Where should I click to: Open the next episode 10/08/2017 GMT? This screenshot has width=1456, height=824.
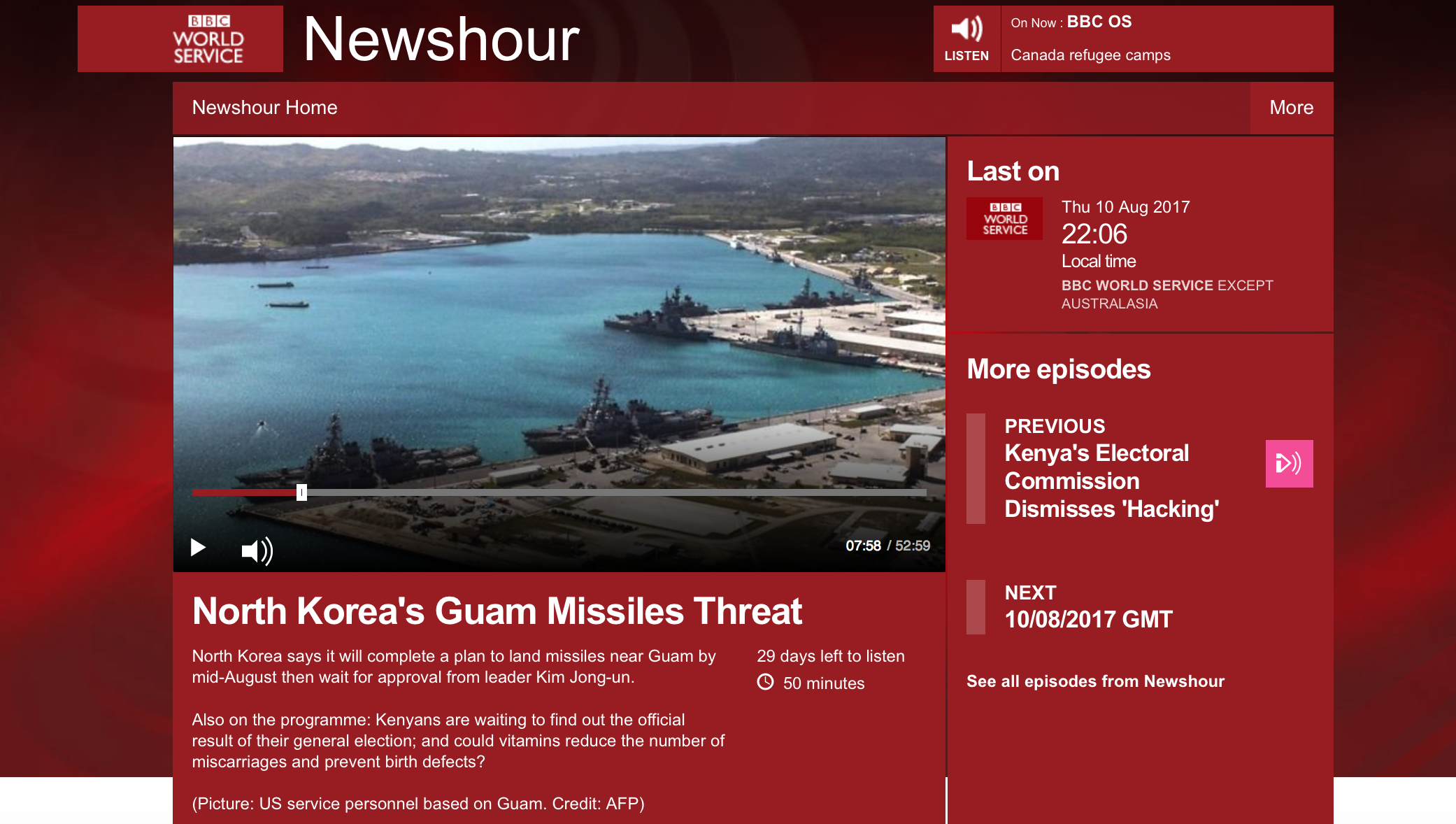(x=1088, y=619)
